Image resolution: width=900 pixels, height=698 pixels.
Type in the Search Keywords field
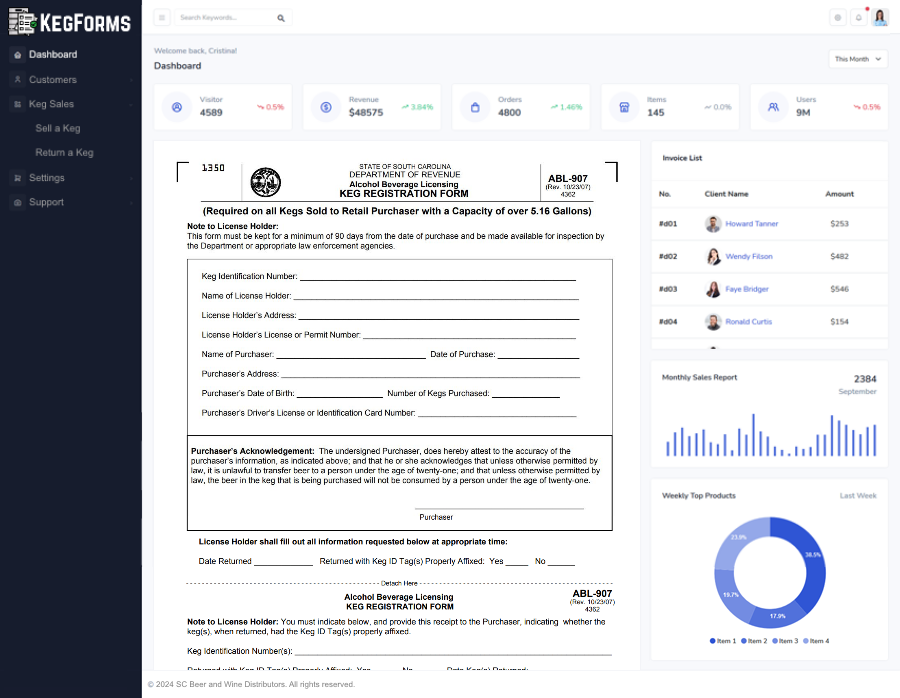click(x=225, y=18)
